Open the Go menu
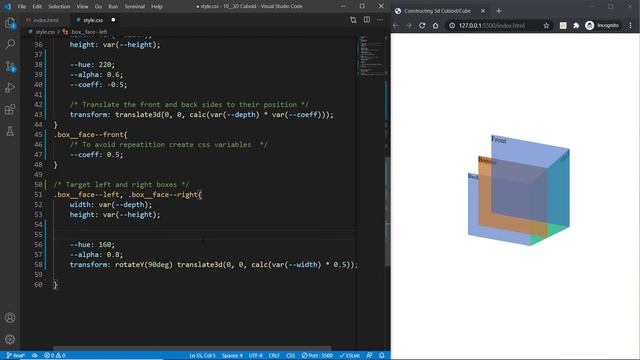The width and height of the screenshot is (640, 360). (98, 7)
